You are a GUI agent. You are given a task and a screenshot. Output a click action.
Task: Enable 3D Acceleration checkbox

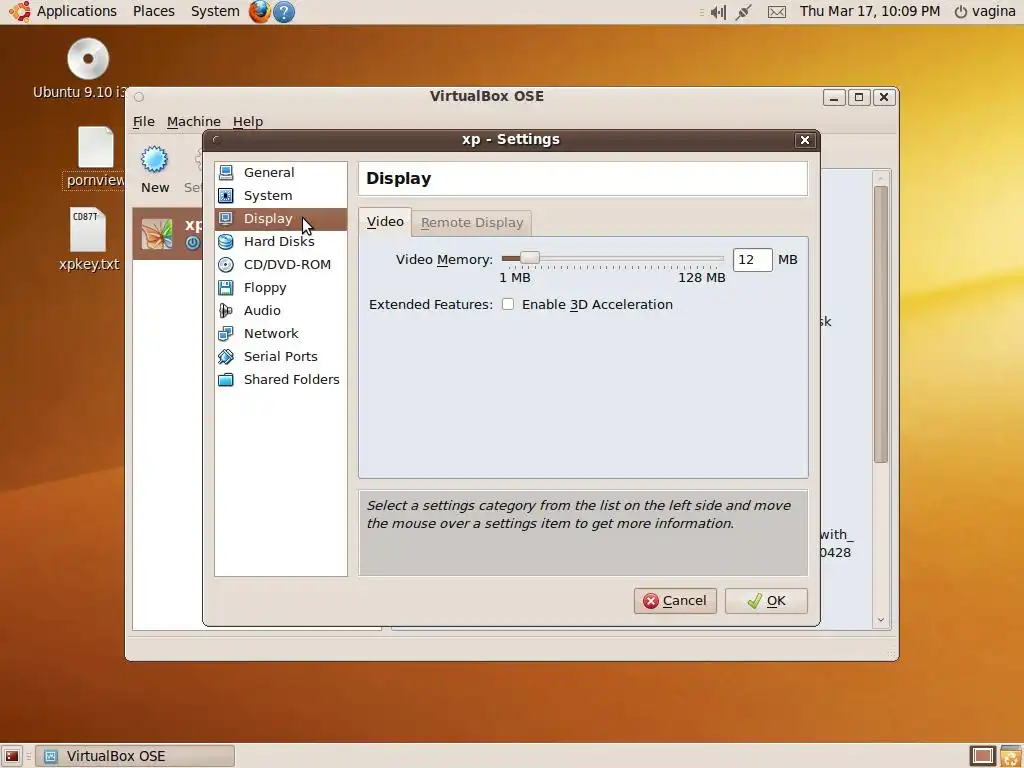[507, 304]
